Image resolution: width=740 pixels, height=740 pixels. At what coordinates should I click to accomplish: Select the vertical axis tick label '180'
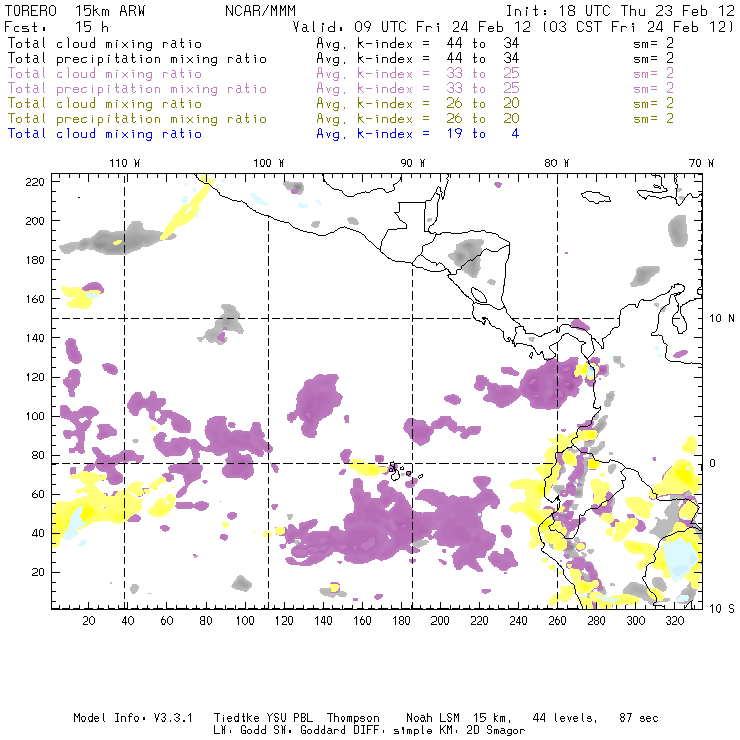point(35,260)
